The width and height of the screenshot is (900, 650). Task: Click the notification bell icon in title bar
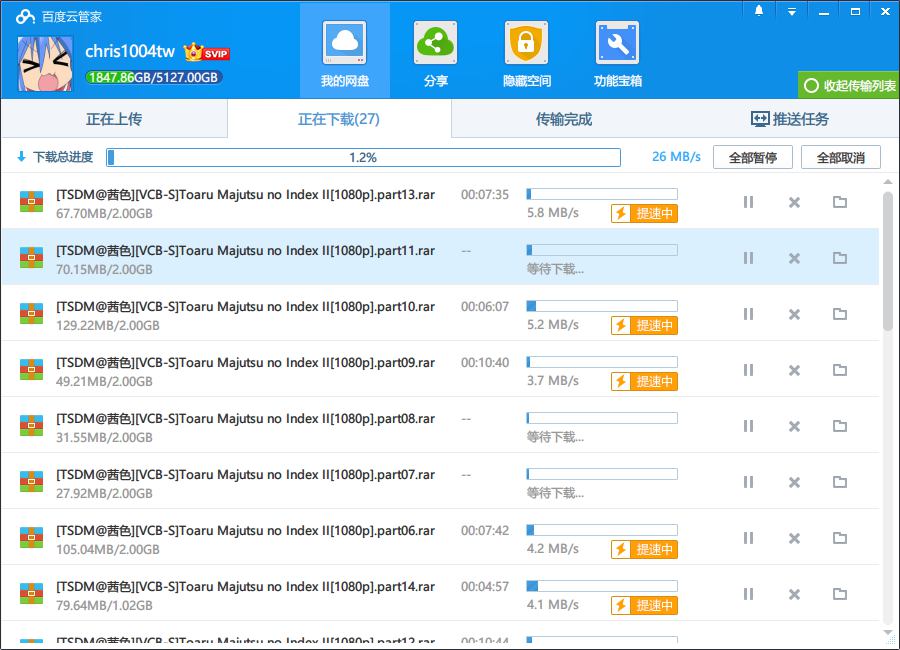[759, 11]
